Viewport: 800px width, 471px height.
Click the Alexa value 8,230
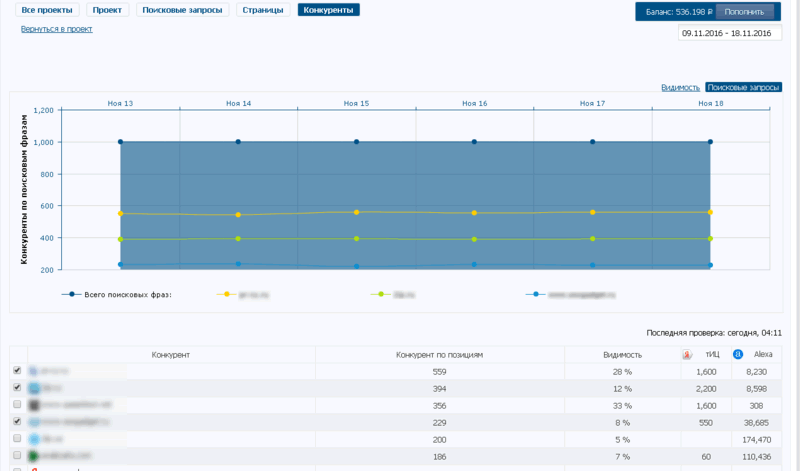756,372
